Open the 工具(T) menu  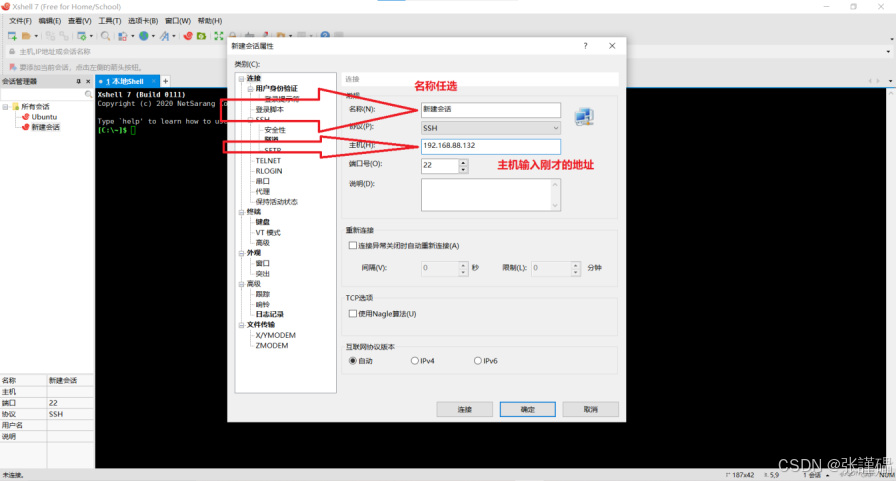point(109,21)
